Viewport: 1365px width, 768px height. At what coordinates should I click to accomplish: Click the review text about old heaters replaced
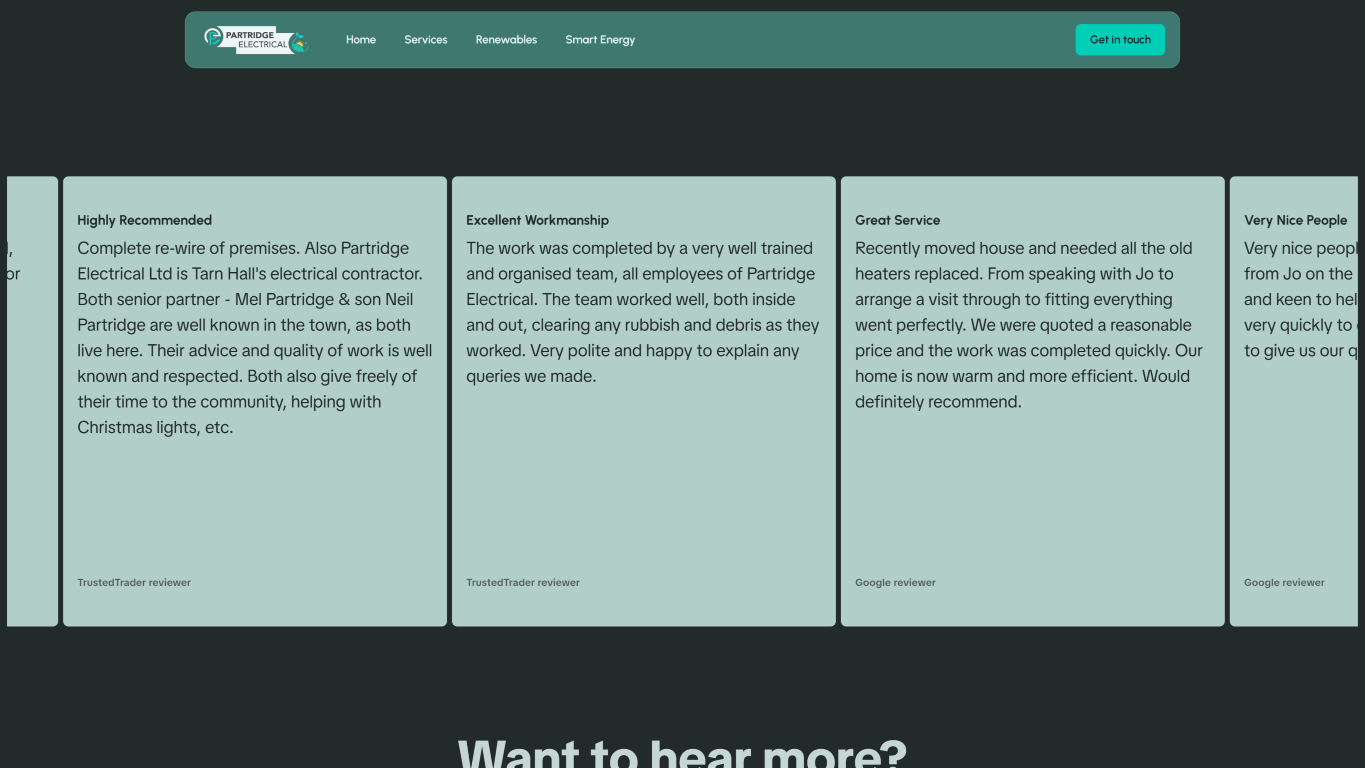(x=1030, y=325)
